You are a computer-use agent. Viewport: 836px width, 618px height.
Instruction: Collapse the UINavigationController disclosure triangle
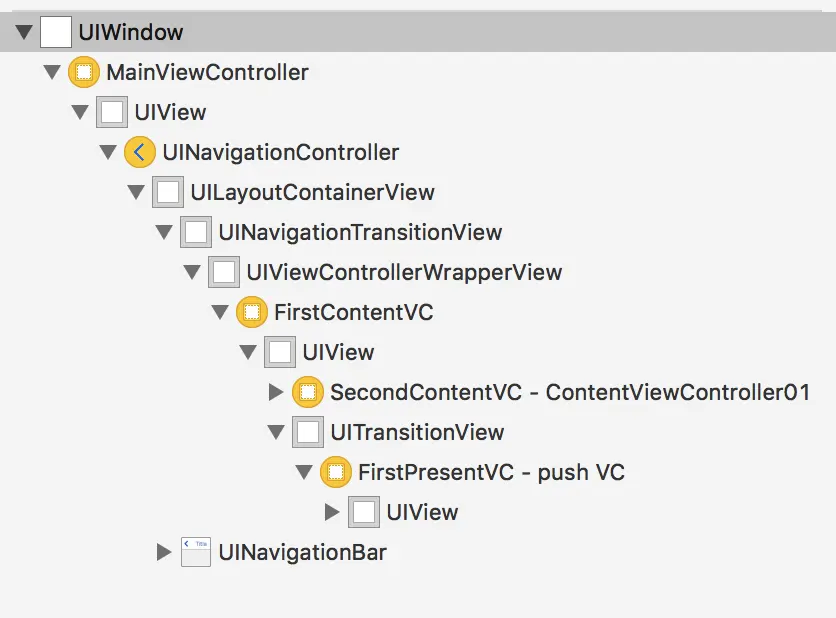pos(108,153)
